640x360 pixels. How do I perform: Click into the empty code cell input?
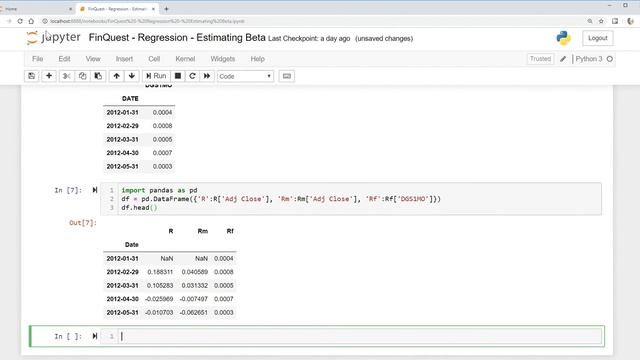(x=360, y=336)
